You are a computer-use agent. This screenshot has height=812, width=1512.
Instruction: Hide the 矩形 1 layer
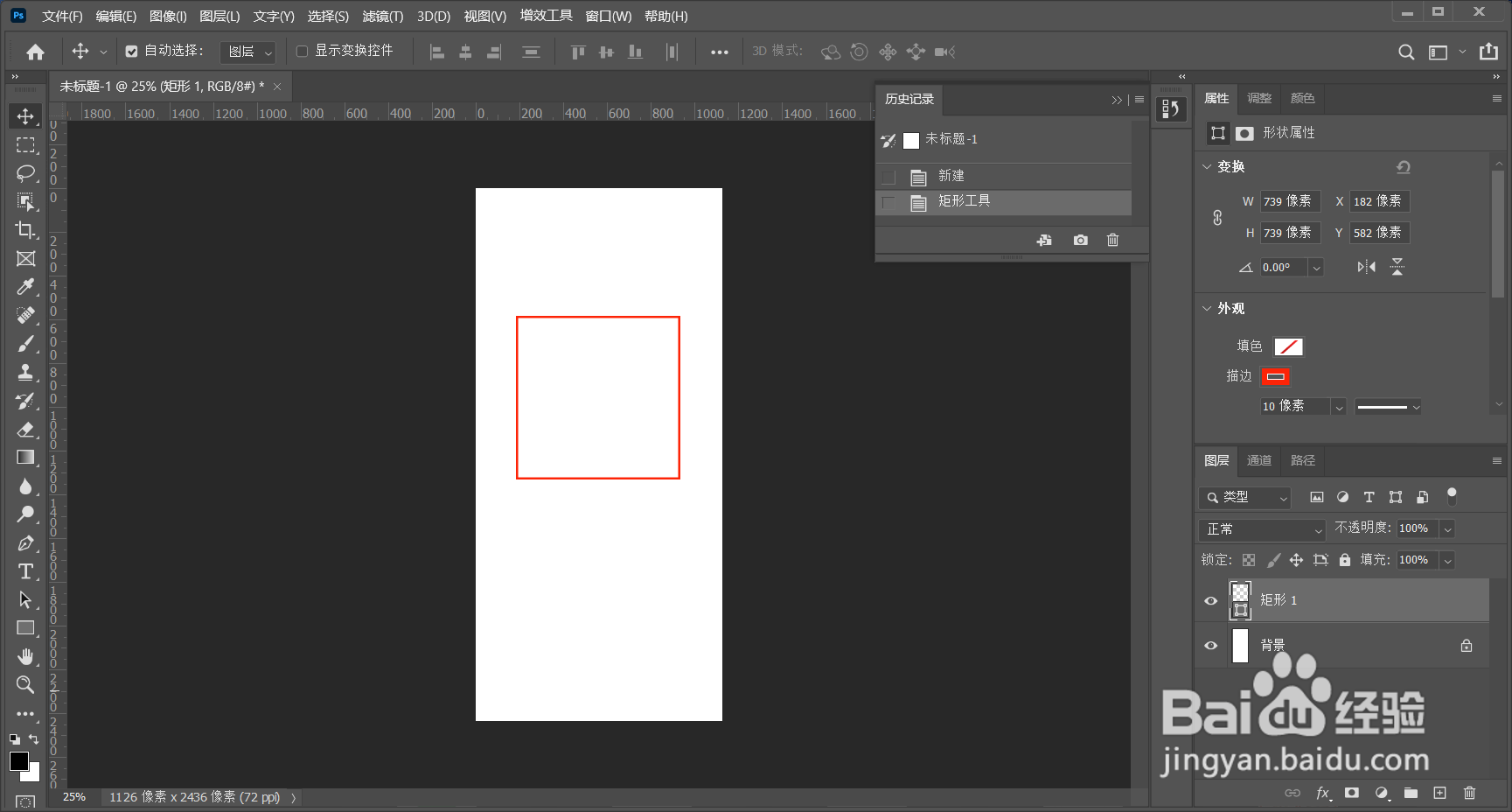[1211, 600]
